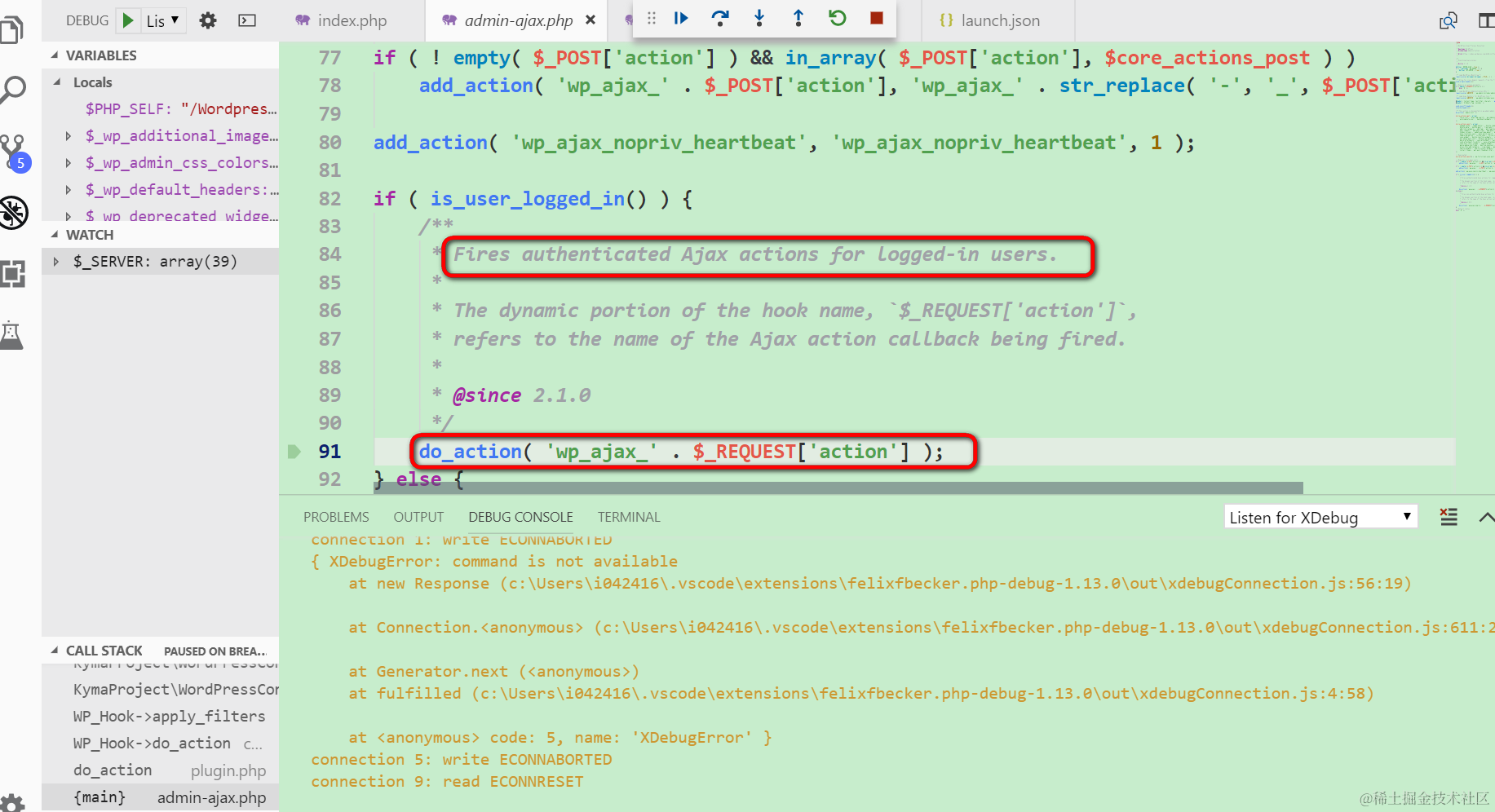Image resolution: width=1495 pixels, height=812 pixels.
Task: Select the do_action plugin.php stack frame
Action: pos(161,770)
